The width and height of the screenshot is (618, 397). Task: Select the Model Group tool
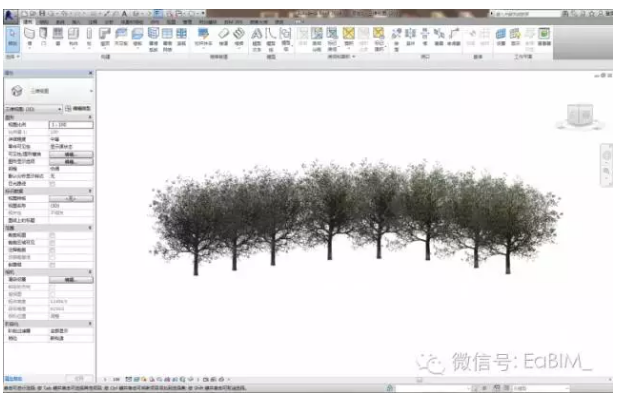click(x=286, y=39)
